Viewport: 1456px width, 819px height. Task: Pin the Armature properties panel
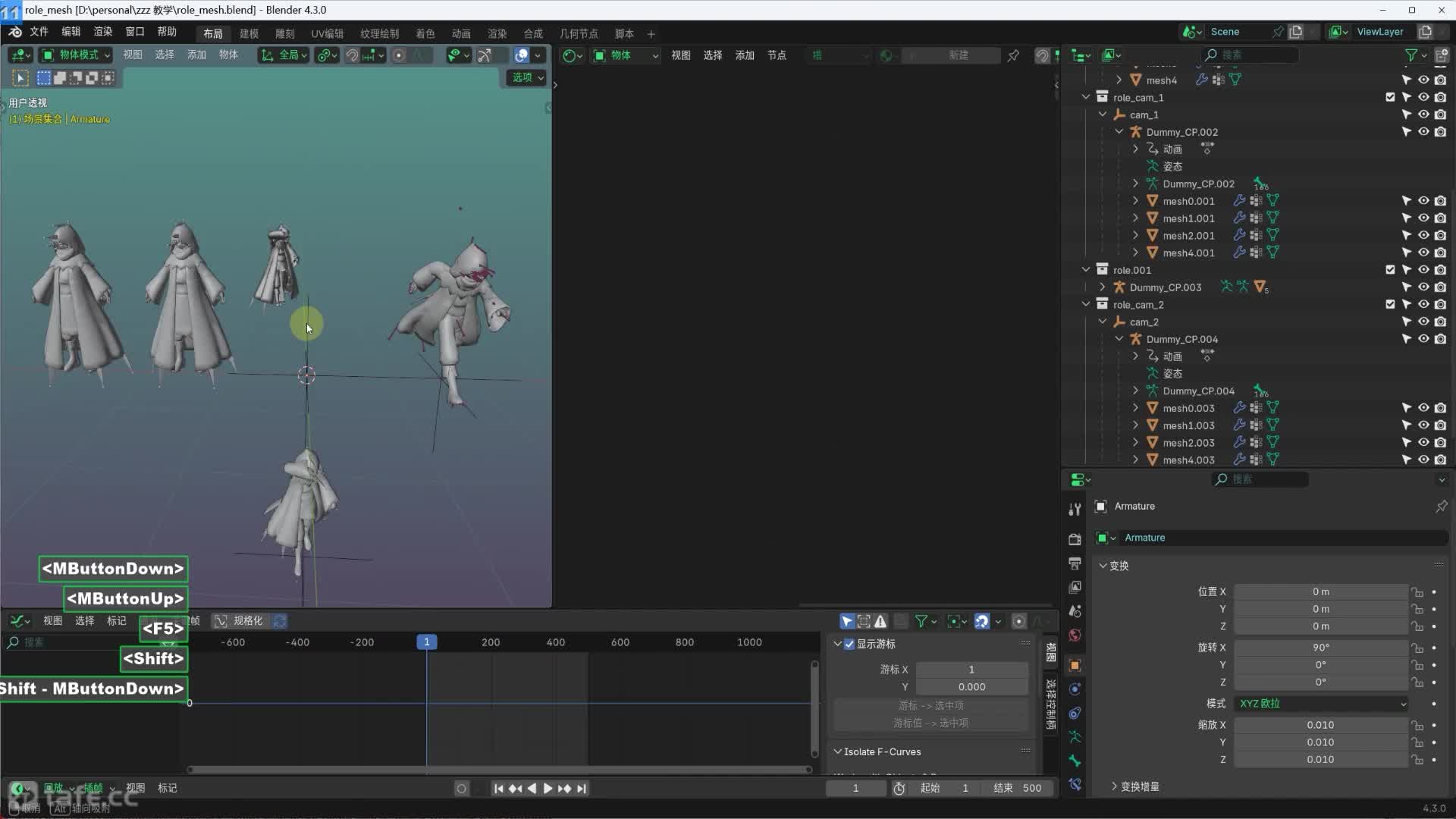1441,506
